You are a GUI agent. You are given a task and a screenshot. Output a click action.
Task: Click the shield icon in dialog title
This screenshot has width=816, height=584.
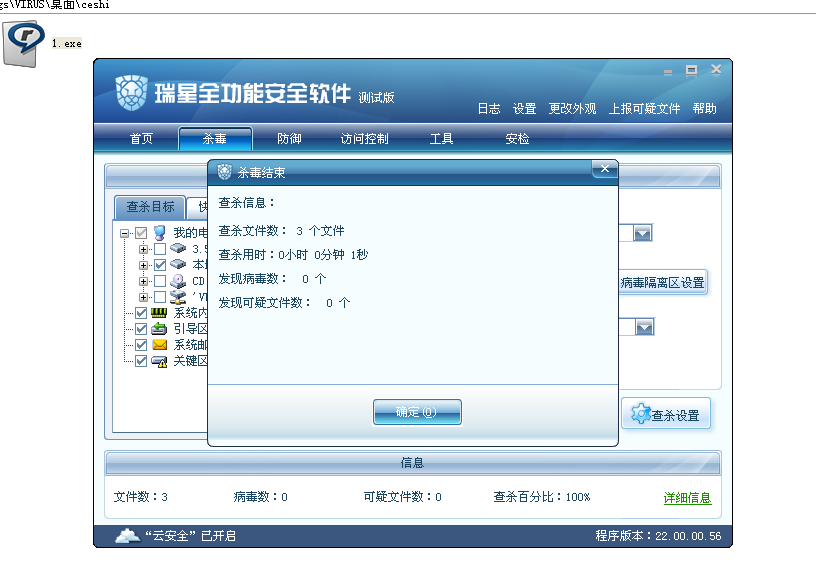pos(224,172)
